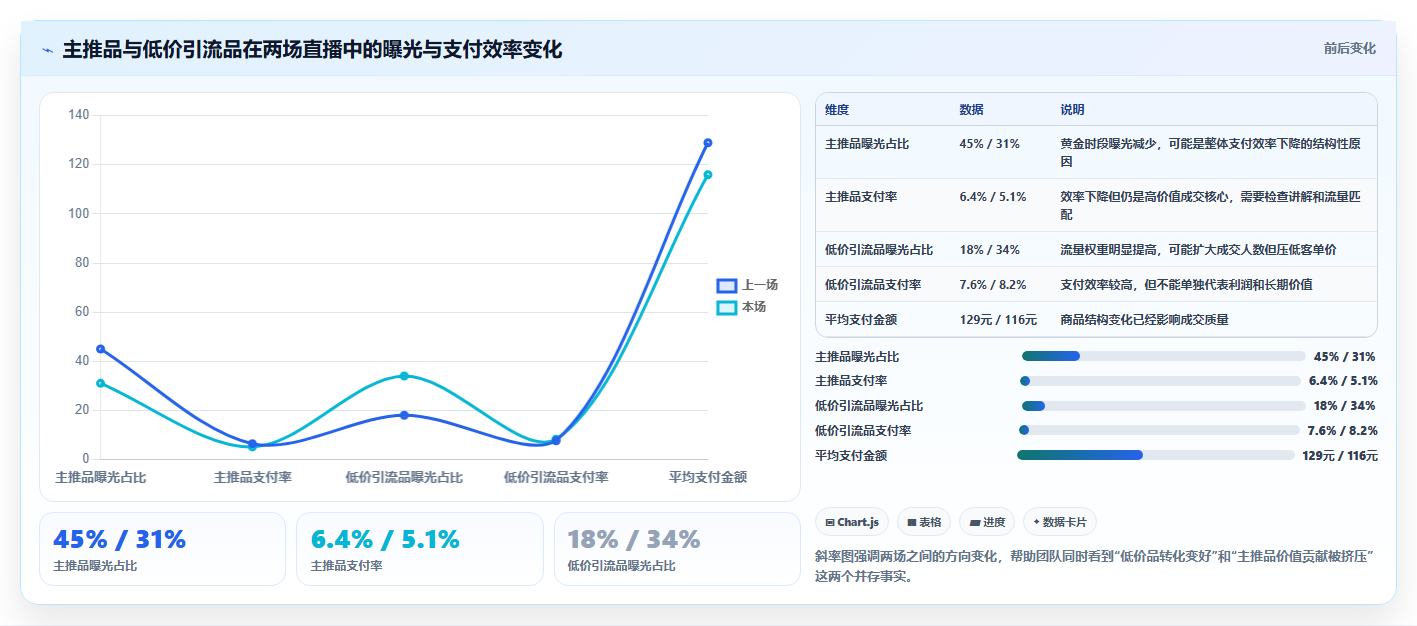1417x626 pixels.
Task: Click the 表格 chip
Action: (x=924, y=522)
